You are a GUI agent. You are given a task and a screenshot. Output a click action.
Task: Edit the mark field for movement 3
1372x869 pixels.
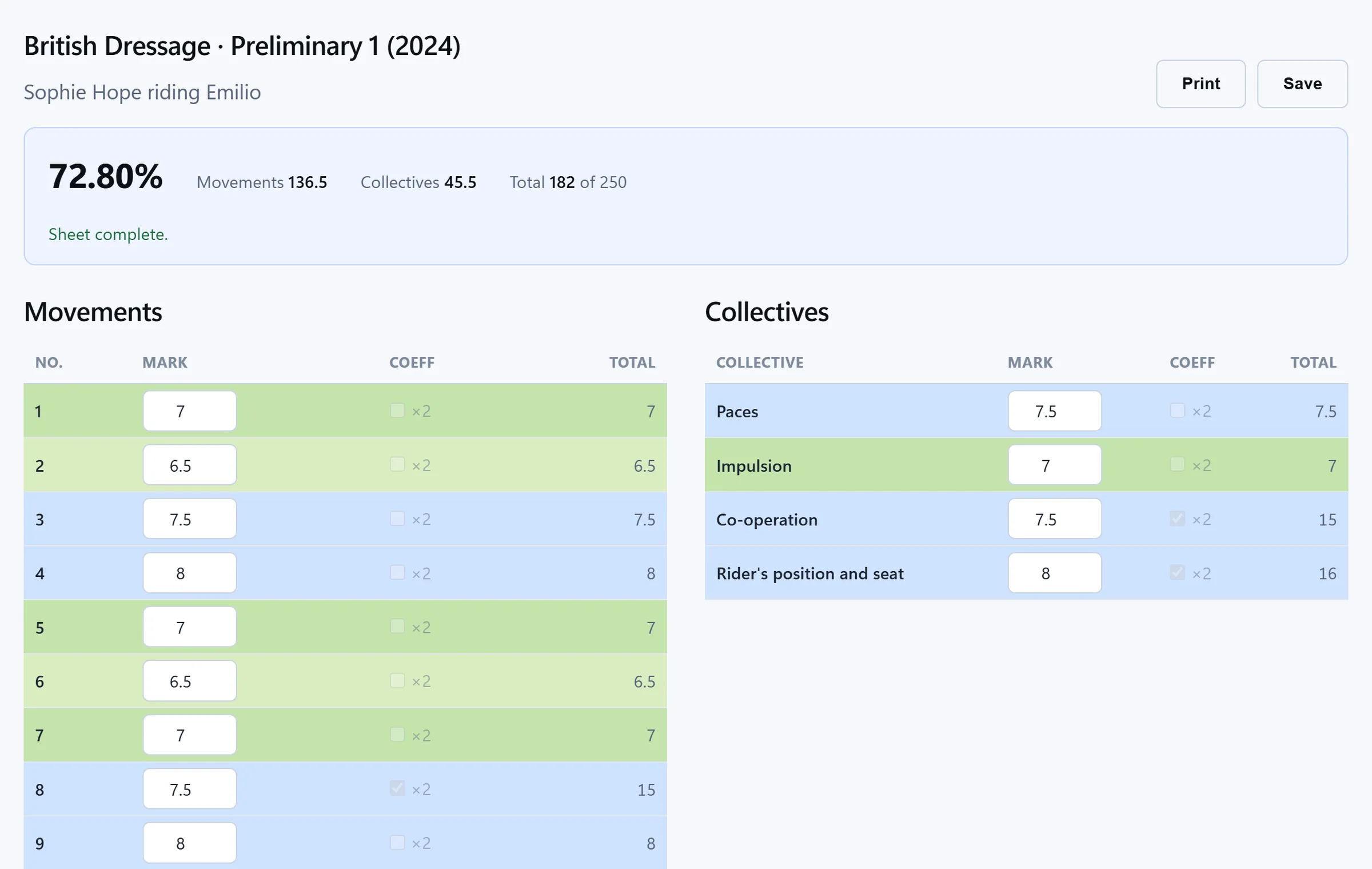coord(190,519)
